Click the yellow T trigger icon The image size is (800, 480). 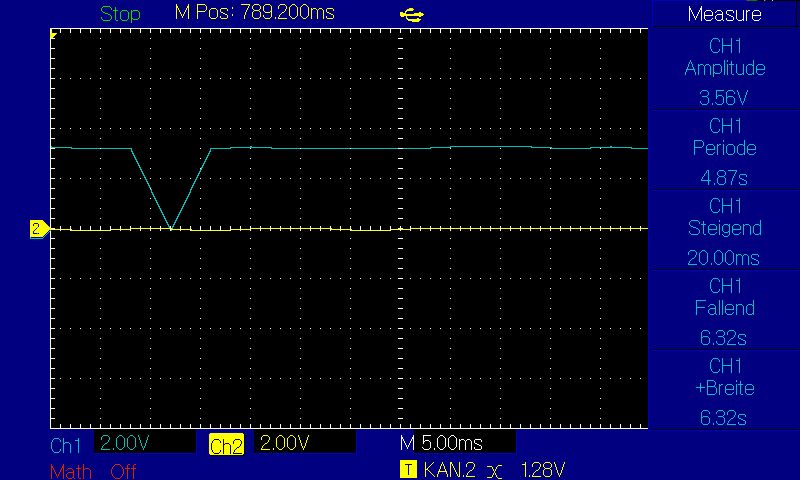(x=408, y=469)
